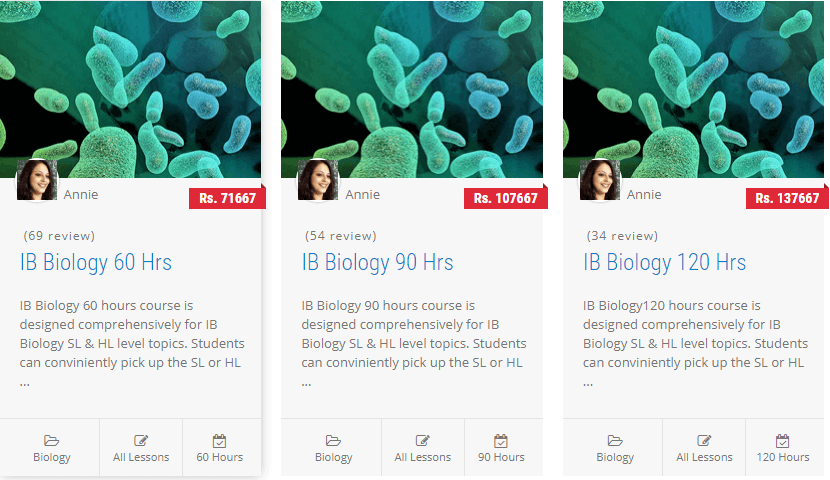The image size is (830, 480).
Task: Click the Biology label in the 90 Hrs card footer
Action: click(333, 457)
